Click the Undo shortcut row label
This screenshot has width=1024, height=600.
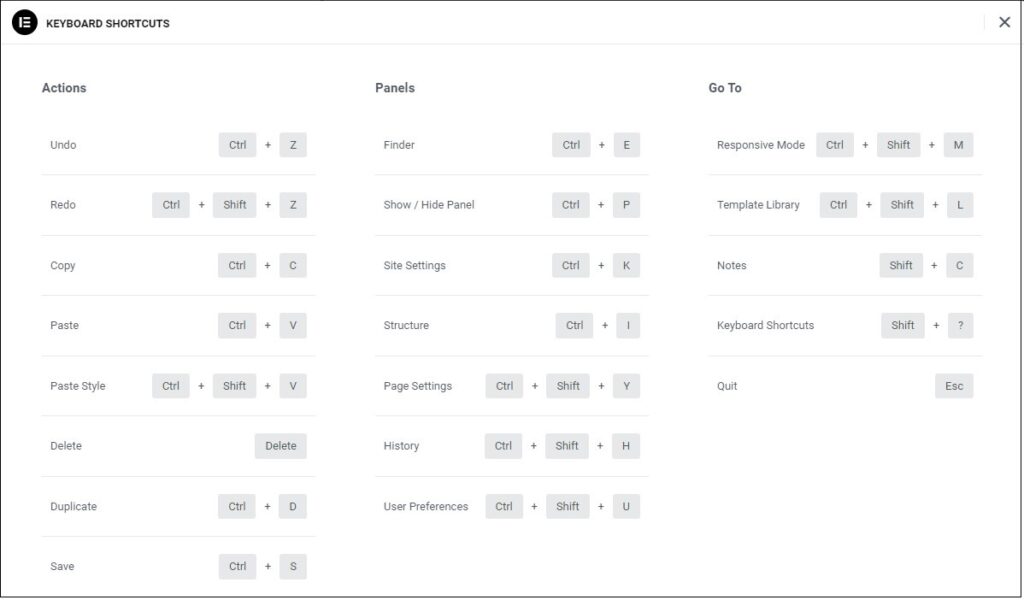pos(62,144)
